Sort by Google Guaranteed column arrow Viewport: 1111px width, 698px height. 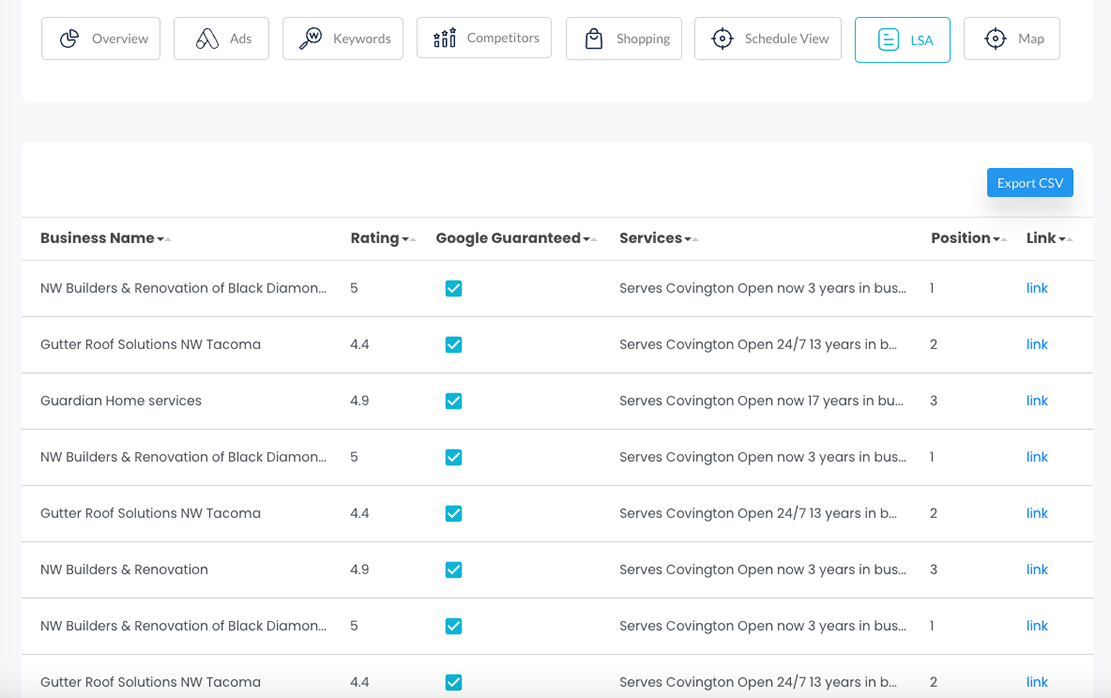(x=590, y=240)
